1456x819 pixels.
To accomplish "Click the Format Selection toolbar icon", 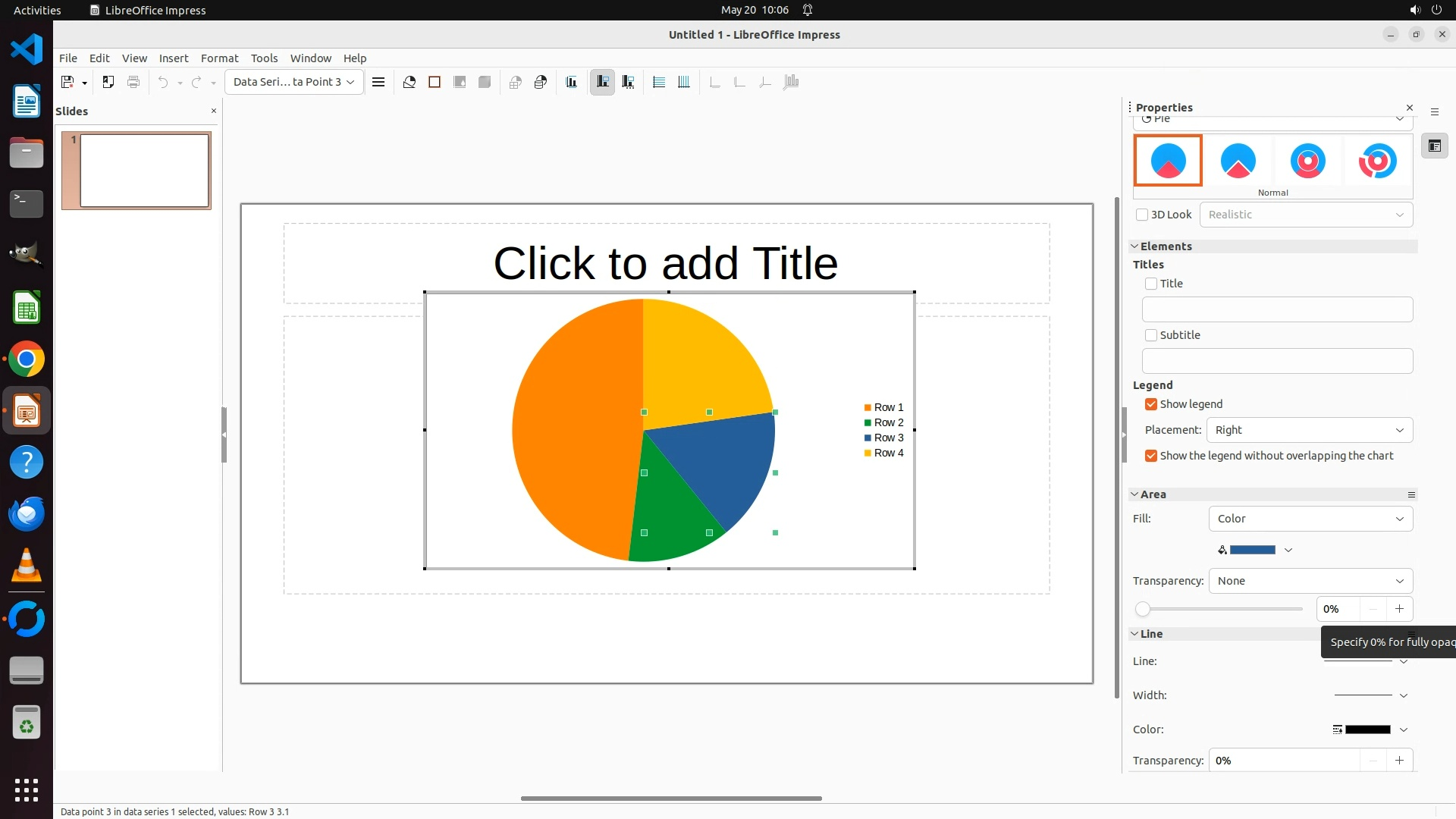I will pos(378,82).
